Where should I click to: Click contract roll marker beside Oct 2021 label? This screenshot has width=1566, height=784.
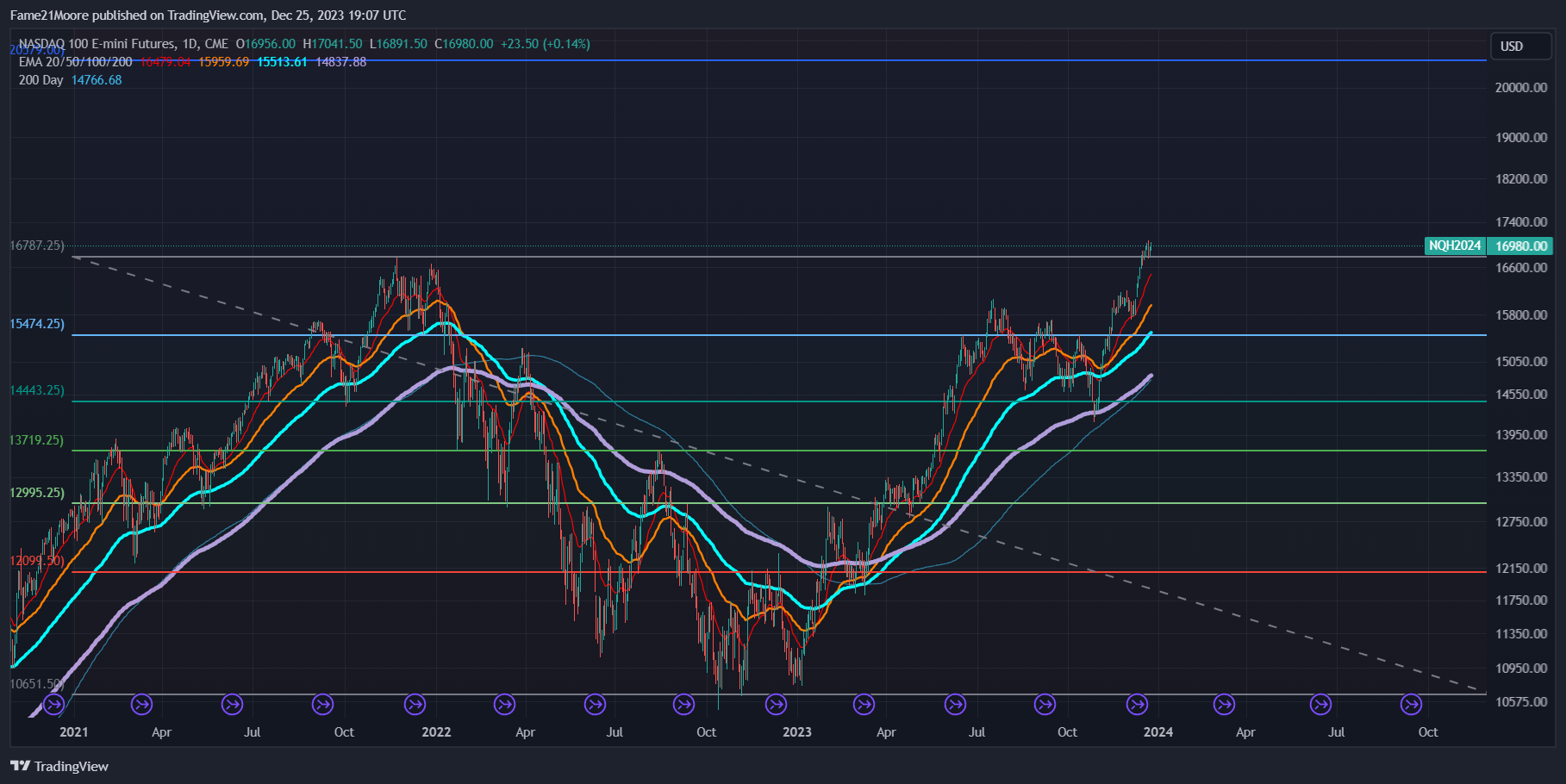[x=322, y=705]
